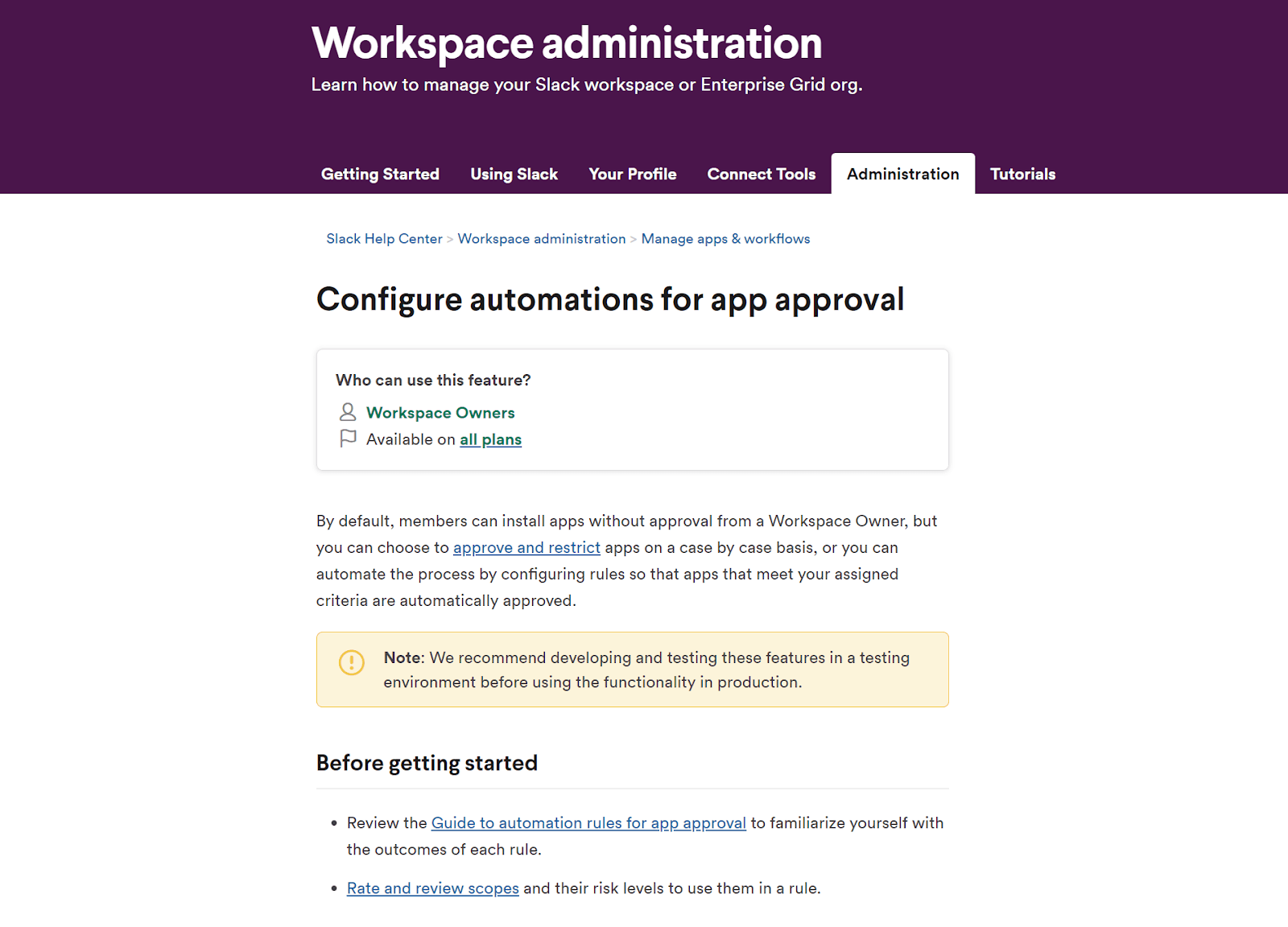Go to Slack Help Center breadcrumb
The height and width of the screenshot is (927, 1288).
tap(384, 239)
